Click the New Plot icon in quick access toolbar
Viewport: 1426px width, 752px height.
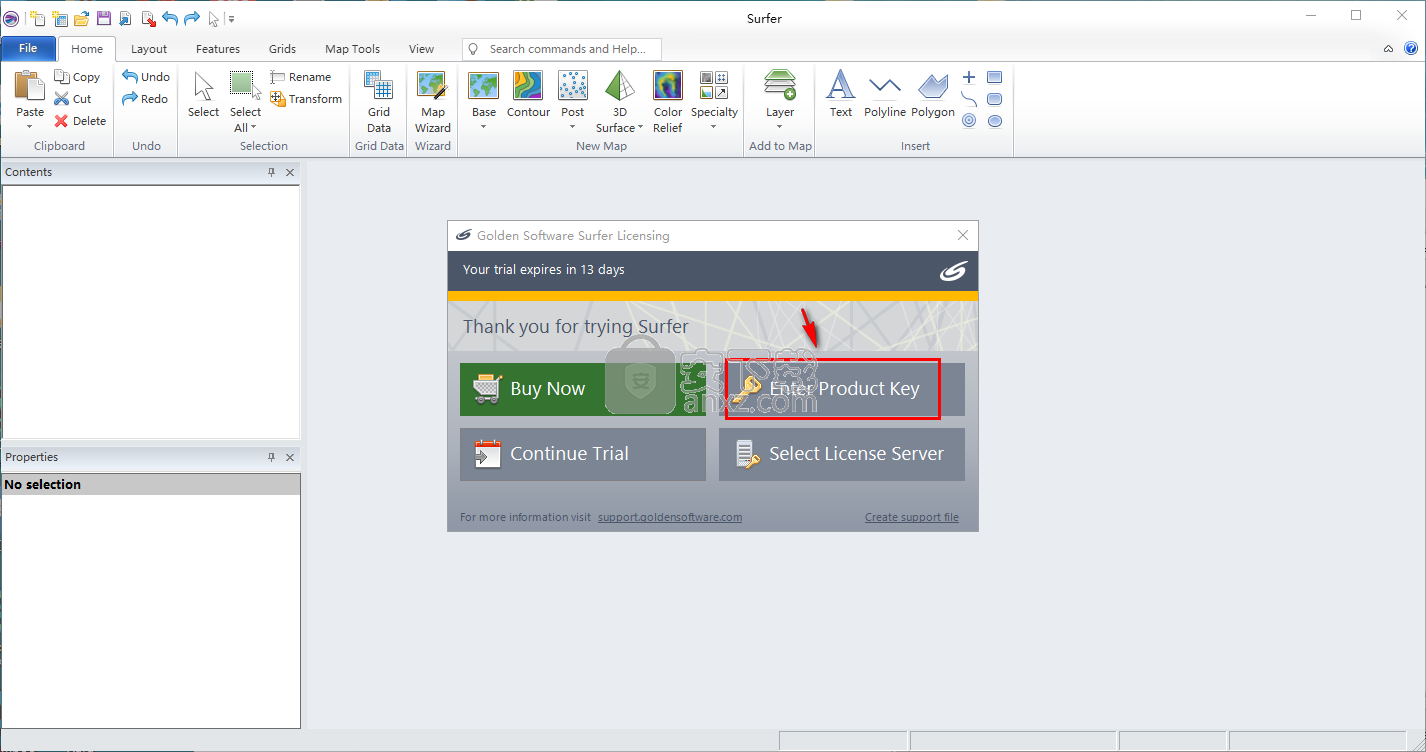click(37, 18)
